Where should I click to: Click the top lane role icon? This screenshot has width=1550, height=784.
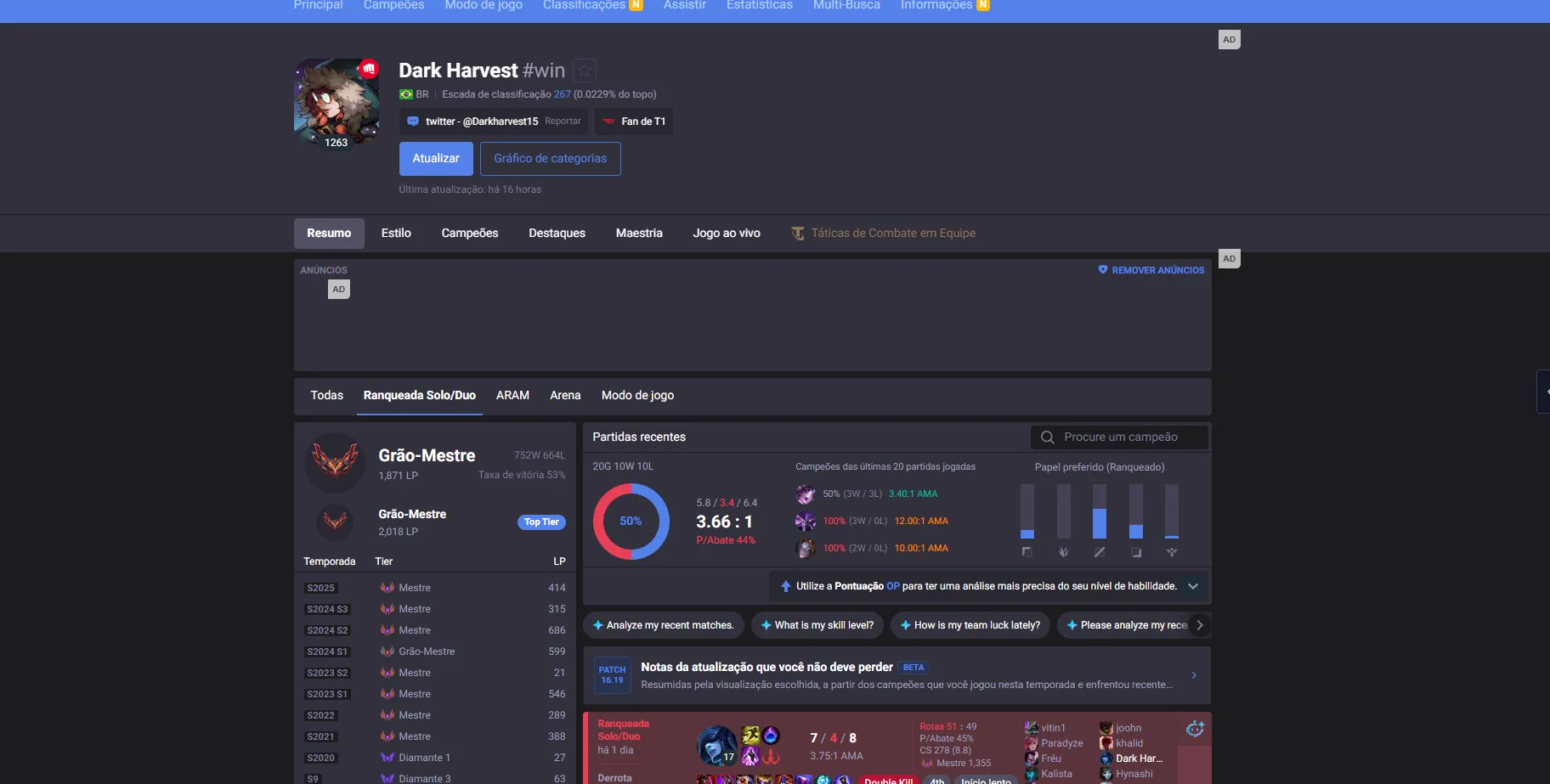(1027, 552)
